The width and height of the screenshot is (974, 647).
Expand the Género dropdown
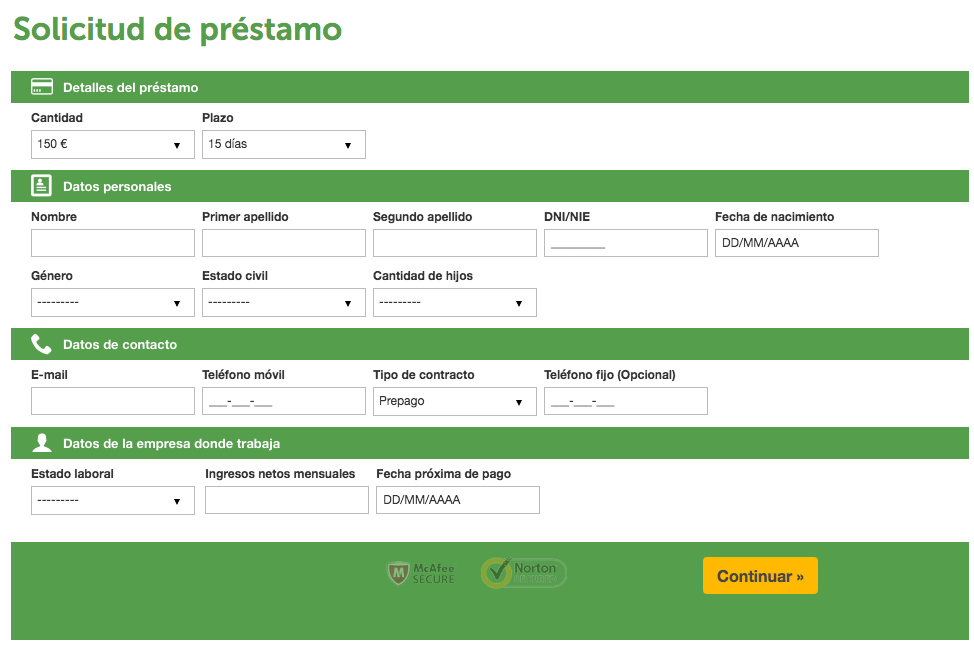(112, 302)
